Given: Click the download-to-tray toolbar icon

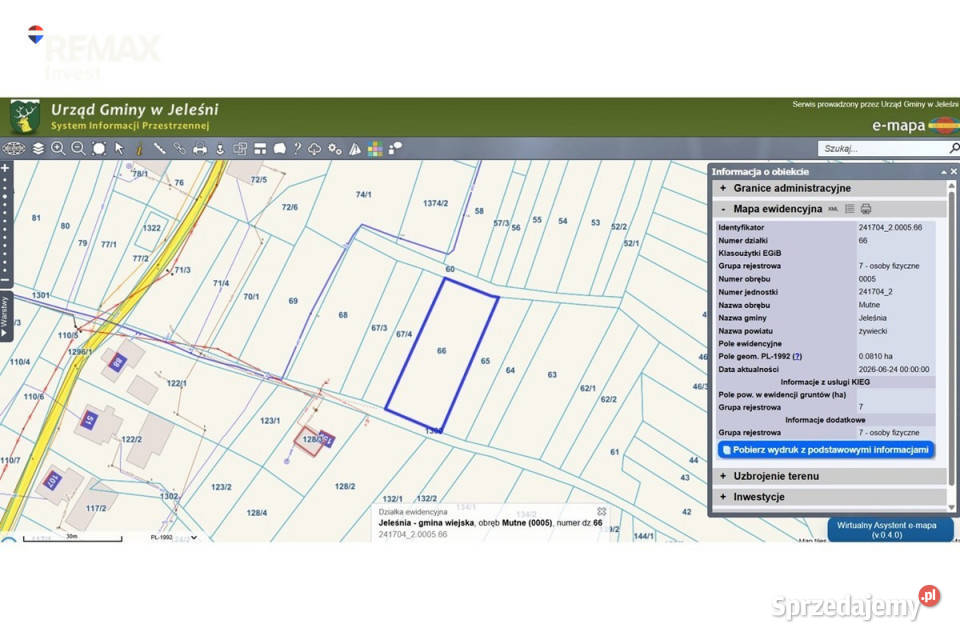Looking at the screenshot, I should (x=220, y=148).
